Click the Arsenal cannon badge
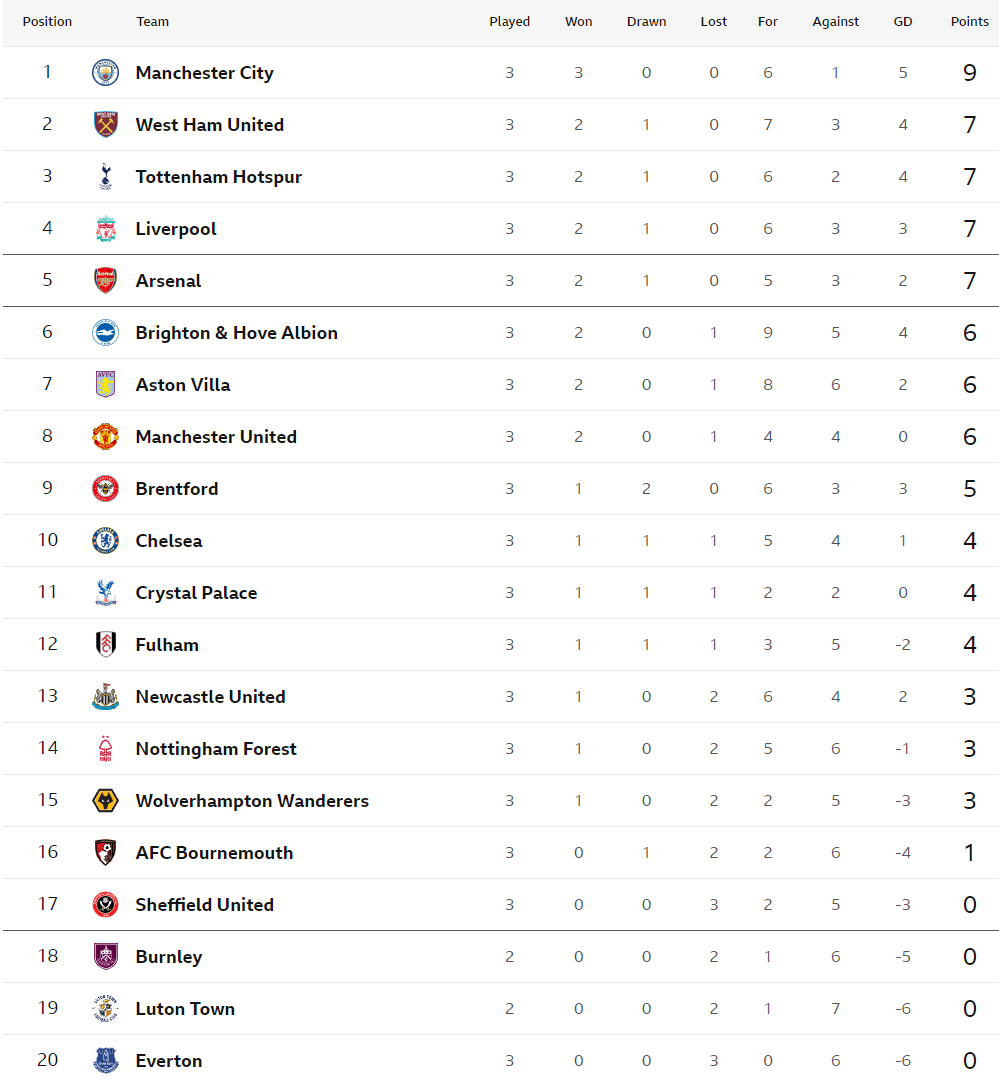This screenshot has width=999, height=1089. pyautogui.click(x=106, y=281)
